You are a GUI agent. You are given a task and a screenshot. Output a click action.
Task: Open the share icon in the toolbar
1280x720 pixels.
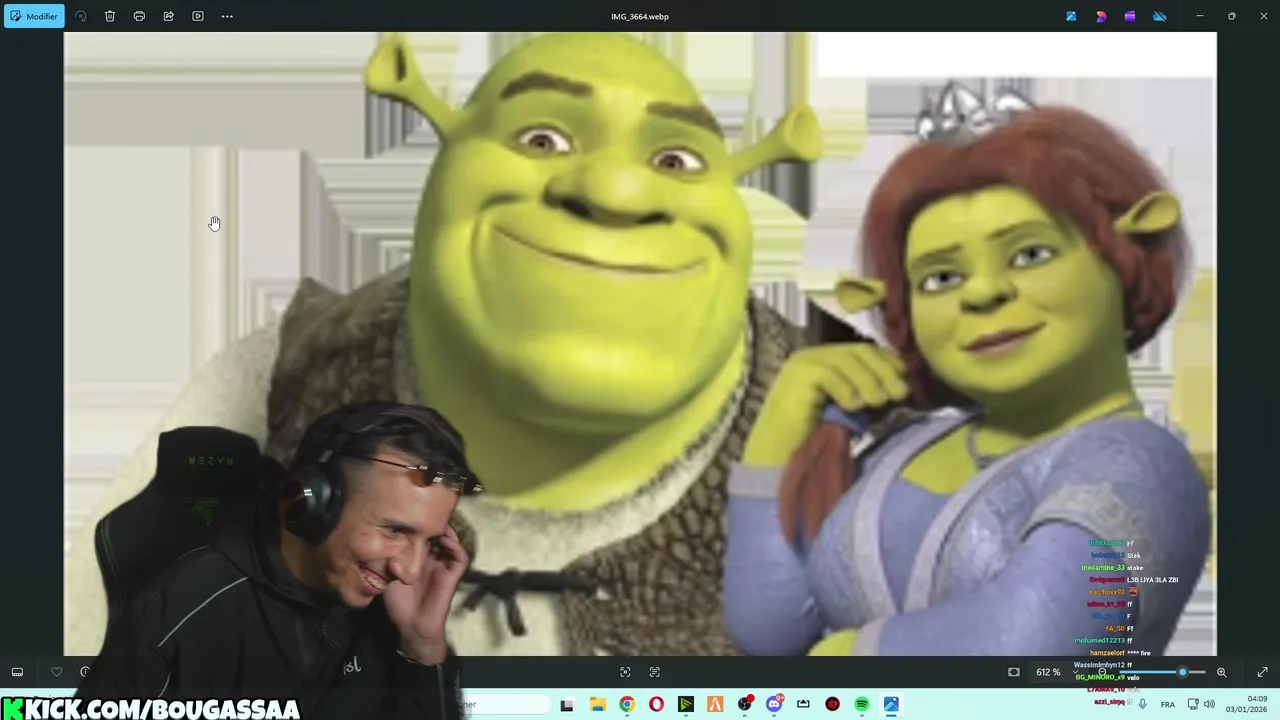tap(168, 16)
